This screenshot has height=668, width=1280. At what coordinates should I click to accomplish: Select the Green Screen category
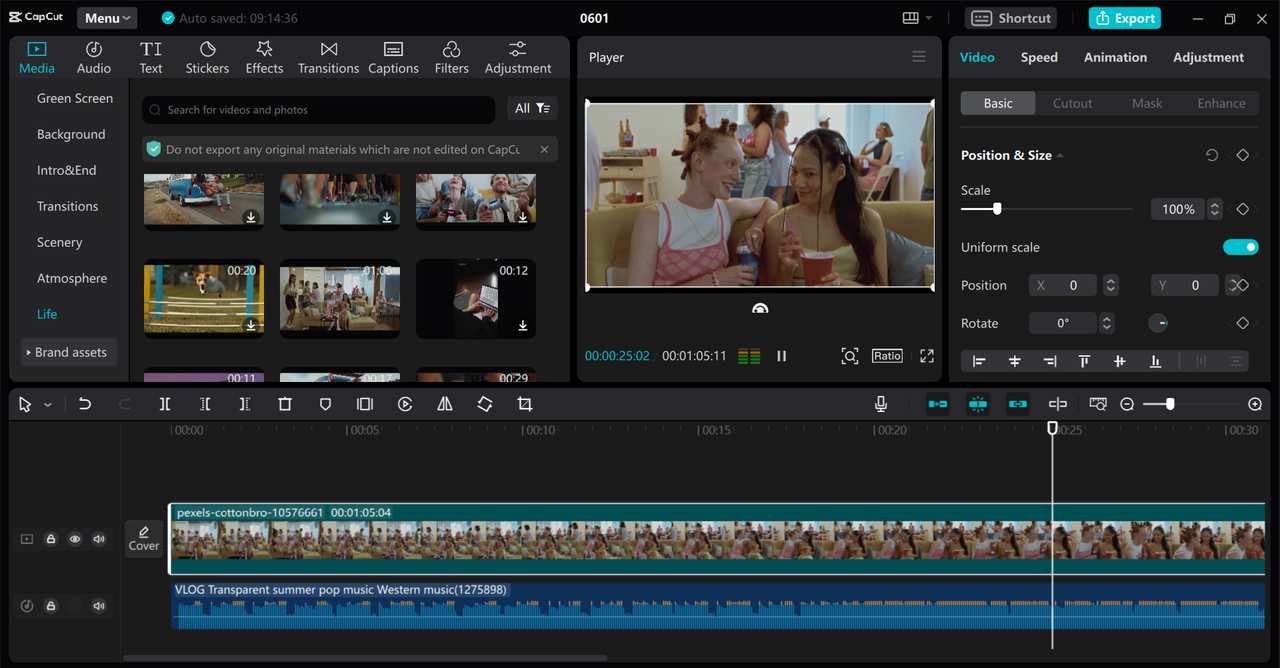75,98
